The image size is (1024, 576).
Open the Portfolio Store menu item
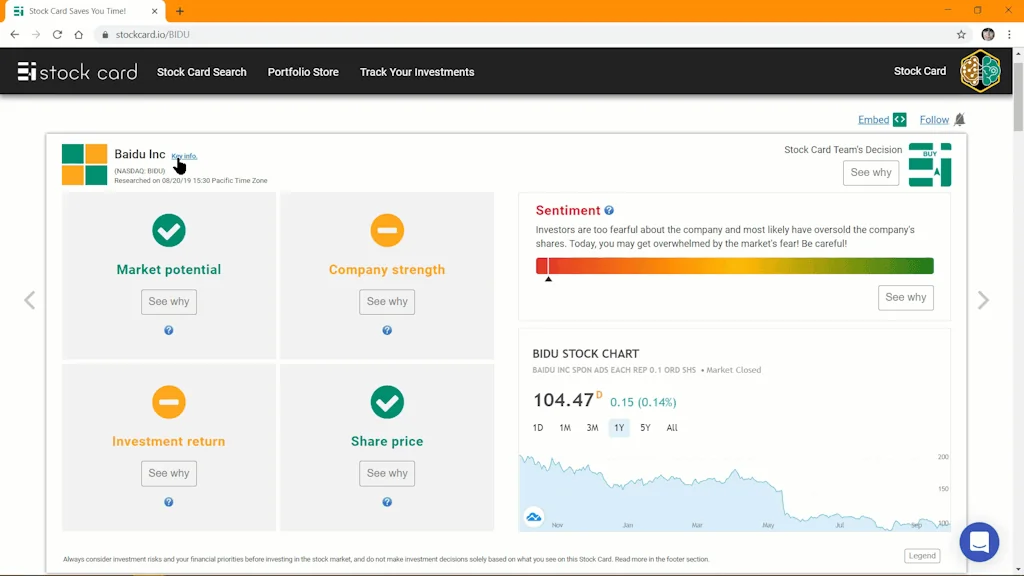tap(303, 72)
